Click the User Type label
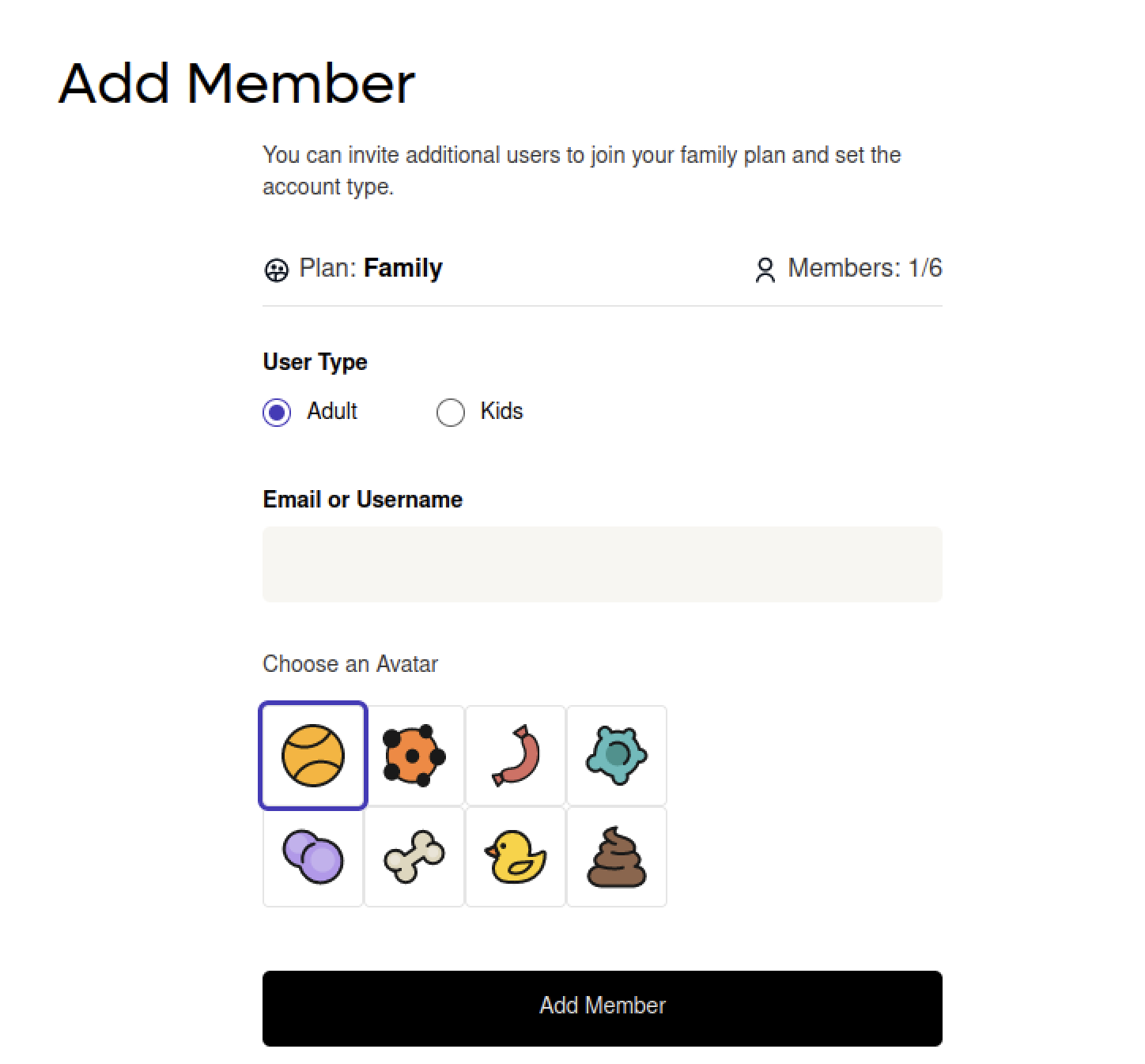The width and height of the screenshot is (1145, 1064). pyautogui.click(x=315, y=362)
